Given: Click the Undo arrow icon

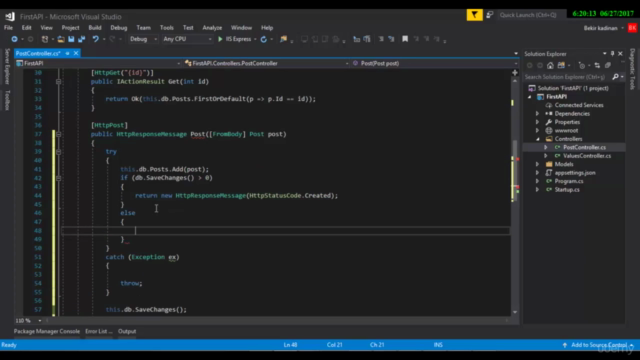Looking at the screenshot, I should pos(96,39).
